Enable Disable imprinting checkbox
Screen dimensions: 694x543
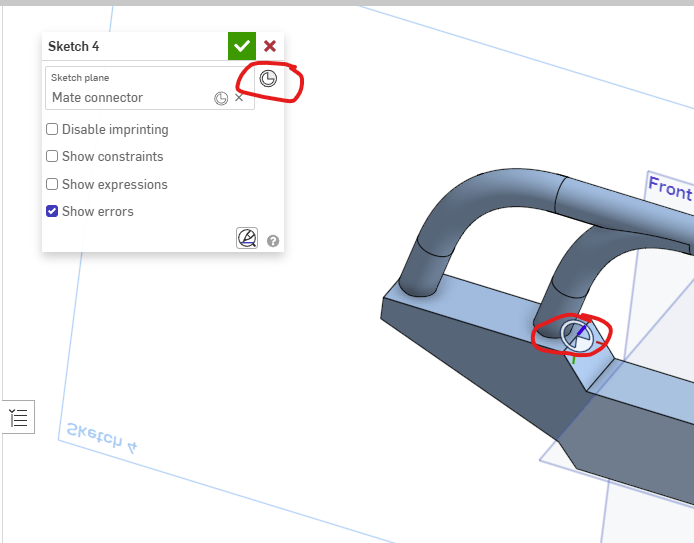click(52, 129)
